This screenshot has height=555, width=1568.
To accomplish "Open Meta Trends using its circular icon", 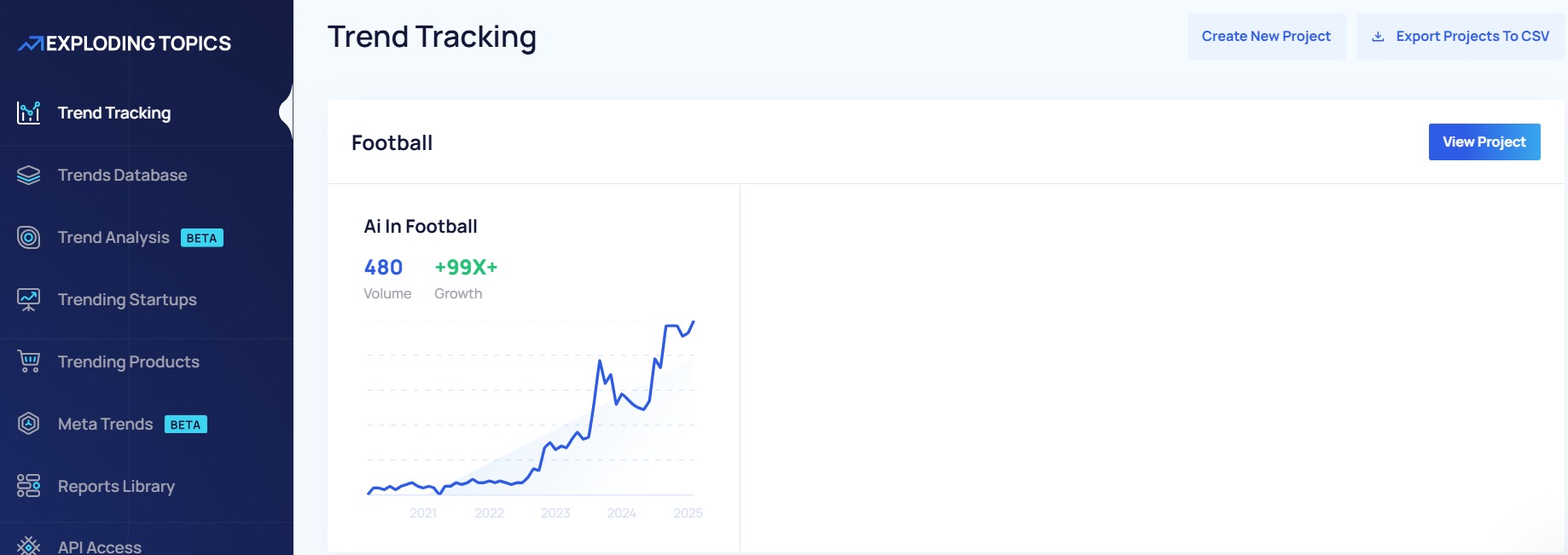I will (x=28, y=424).
